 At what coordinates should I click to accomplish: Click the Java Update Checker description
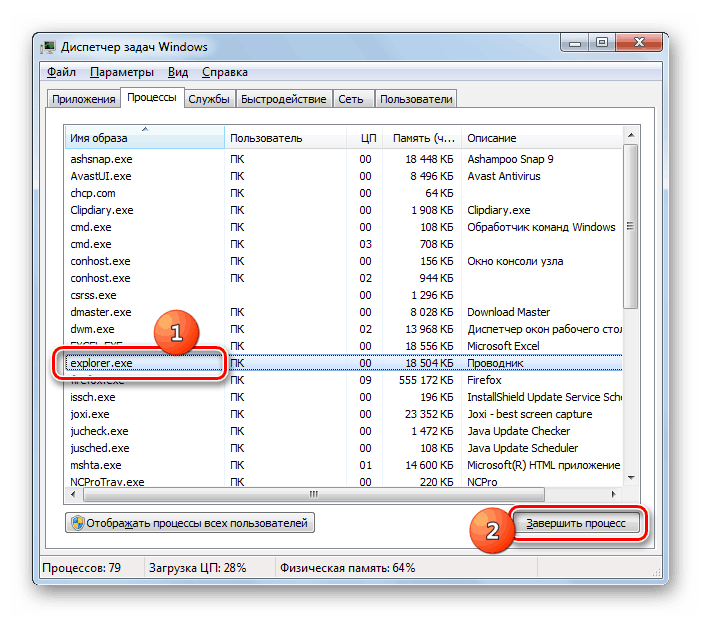pos(518,431)
